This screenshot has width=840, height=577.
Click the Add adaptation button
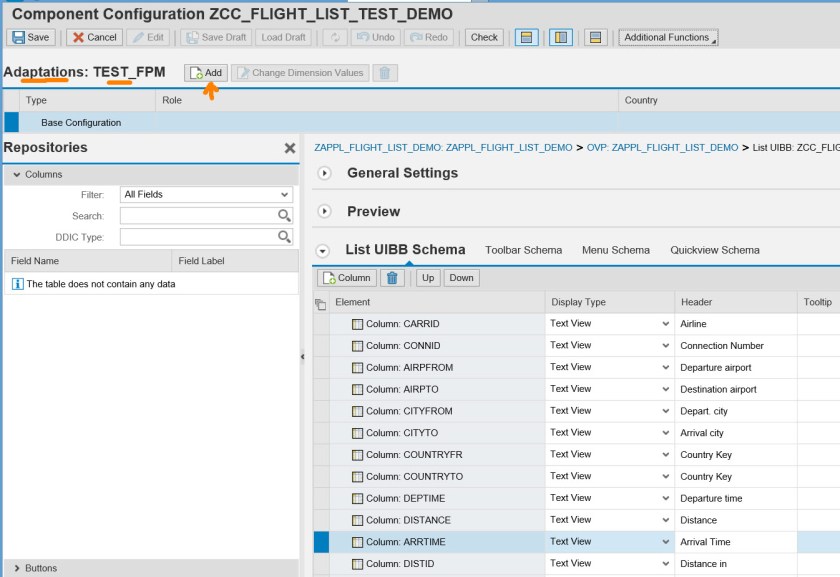coord(206,73)
